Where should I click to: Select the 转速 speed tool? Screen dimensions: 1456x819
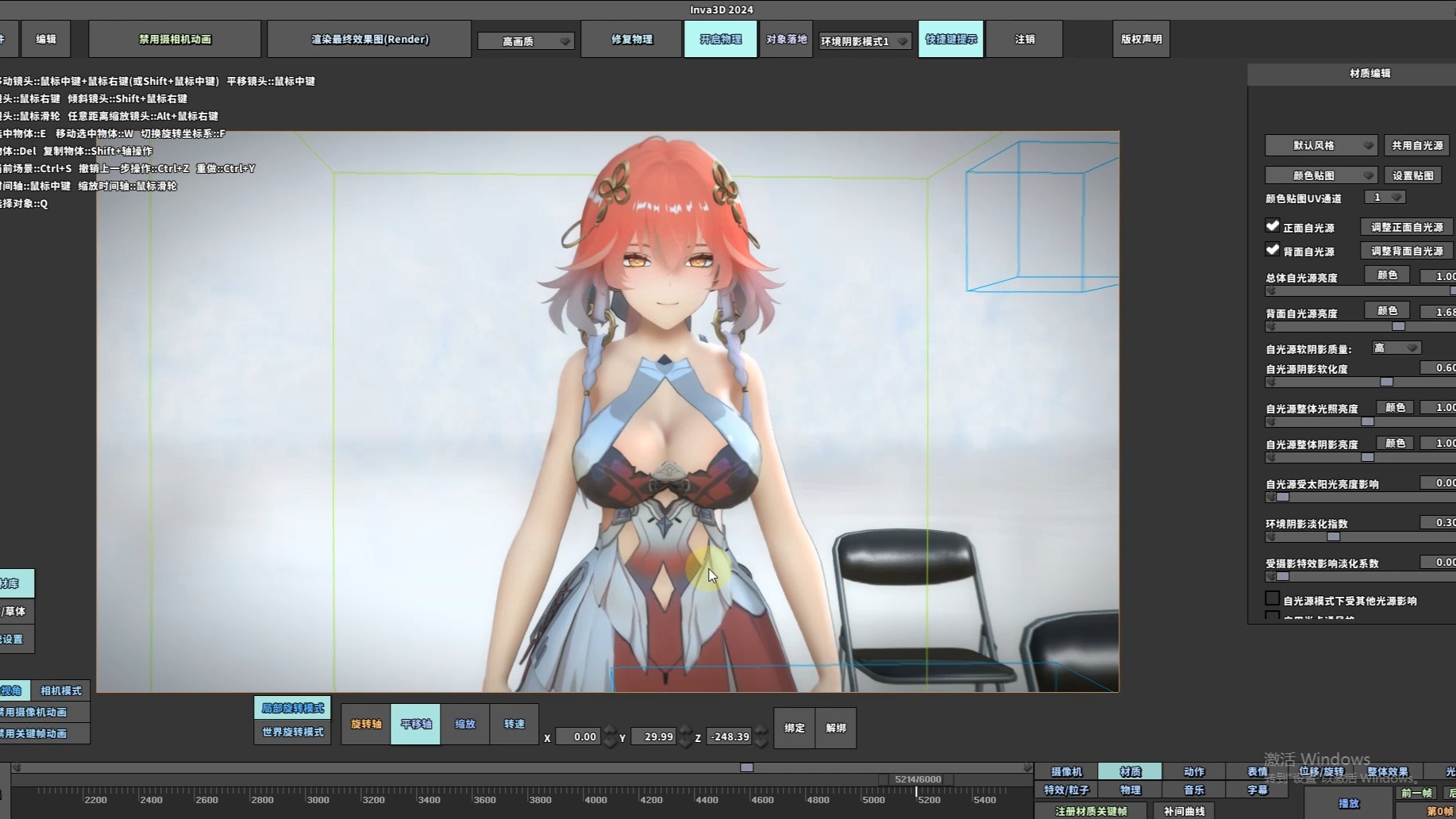click(514, 724)
